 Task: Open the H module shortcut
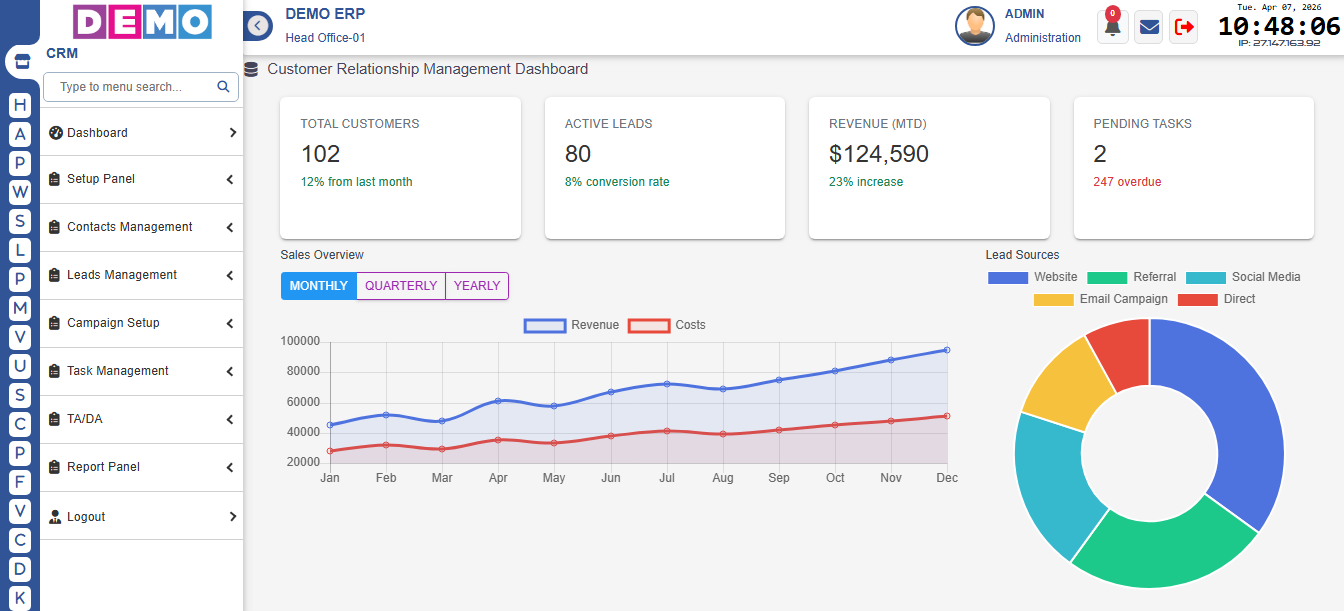20,105
